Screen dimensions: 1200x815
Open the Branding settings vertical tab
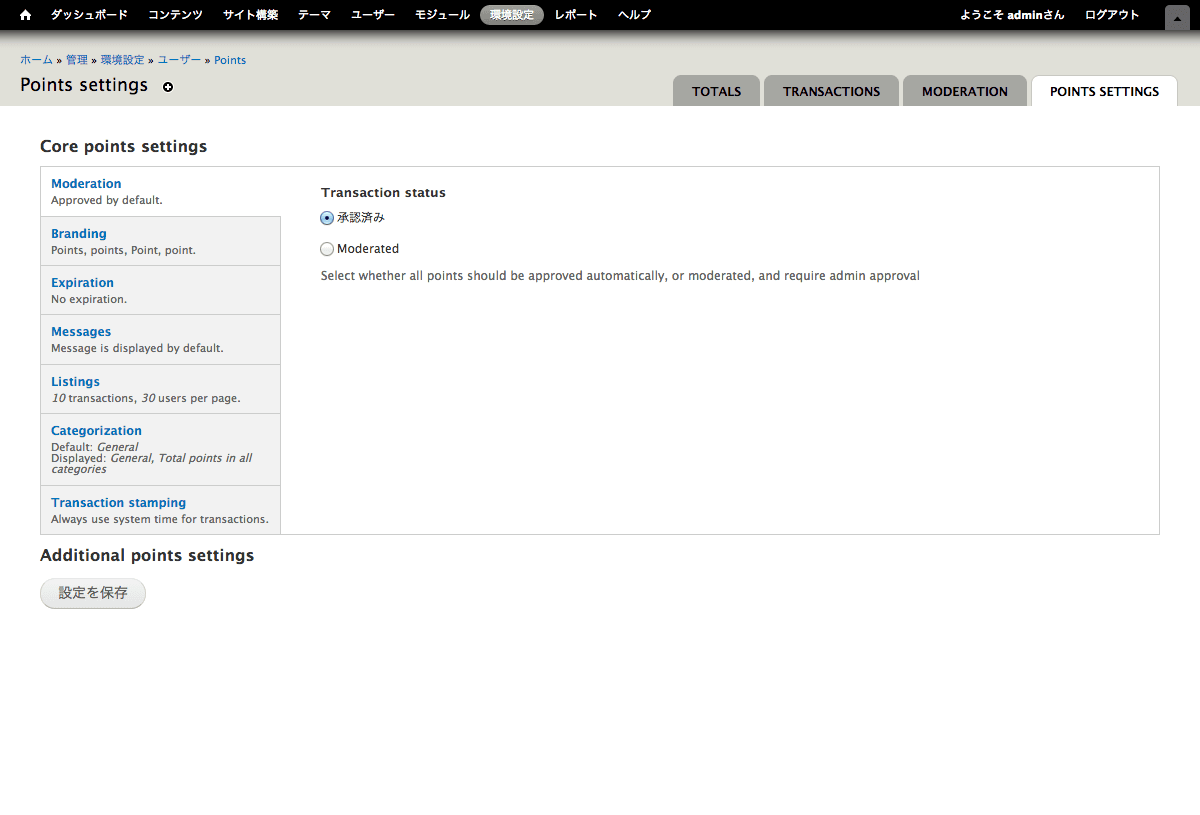79,234
